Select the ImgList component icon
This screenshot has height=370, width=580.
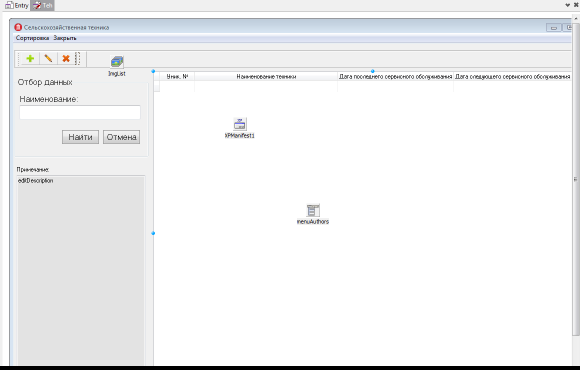click(x=117, y=61)
